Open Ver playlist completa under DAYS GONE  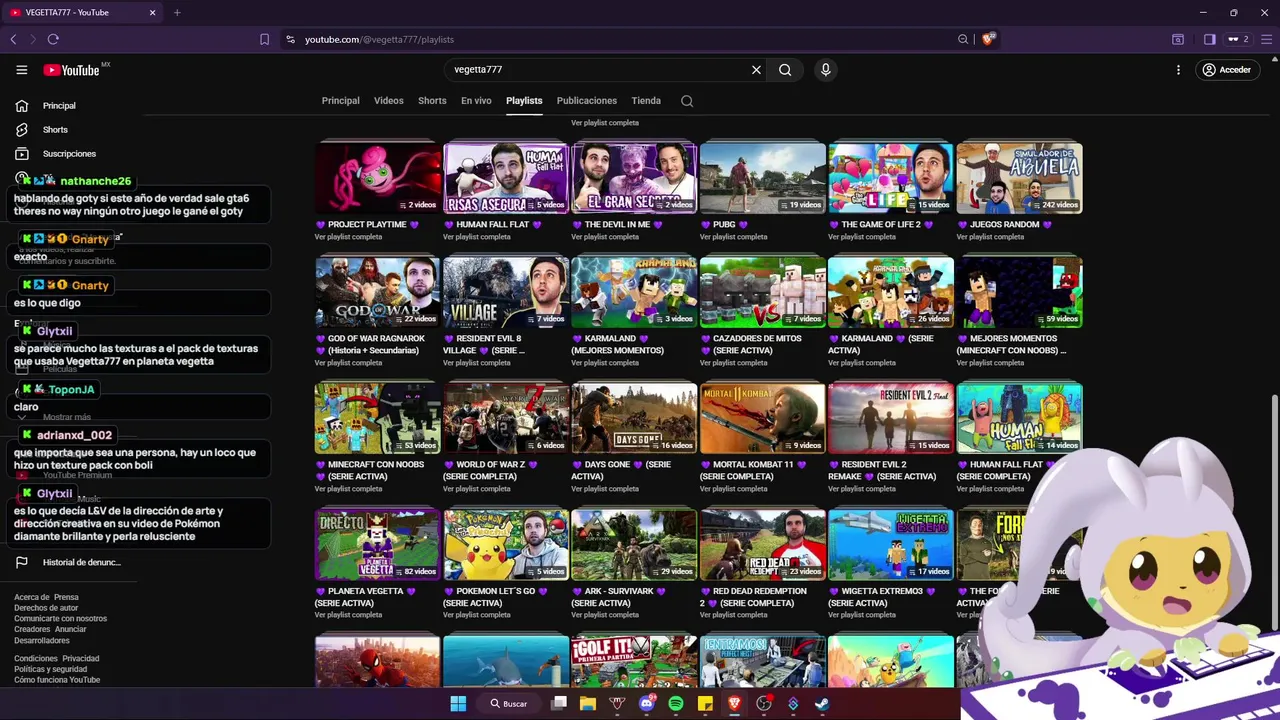[605, 489]
